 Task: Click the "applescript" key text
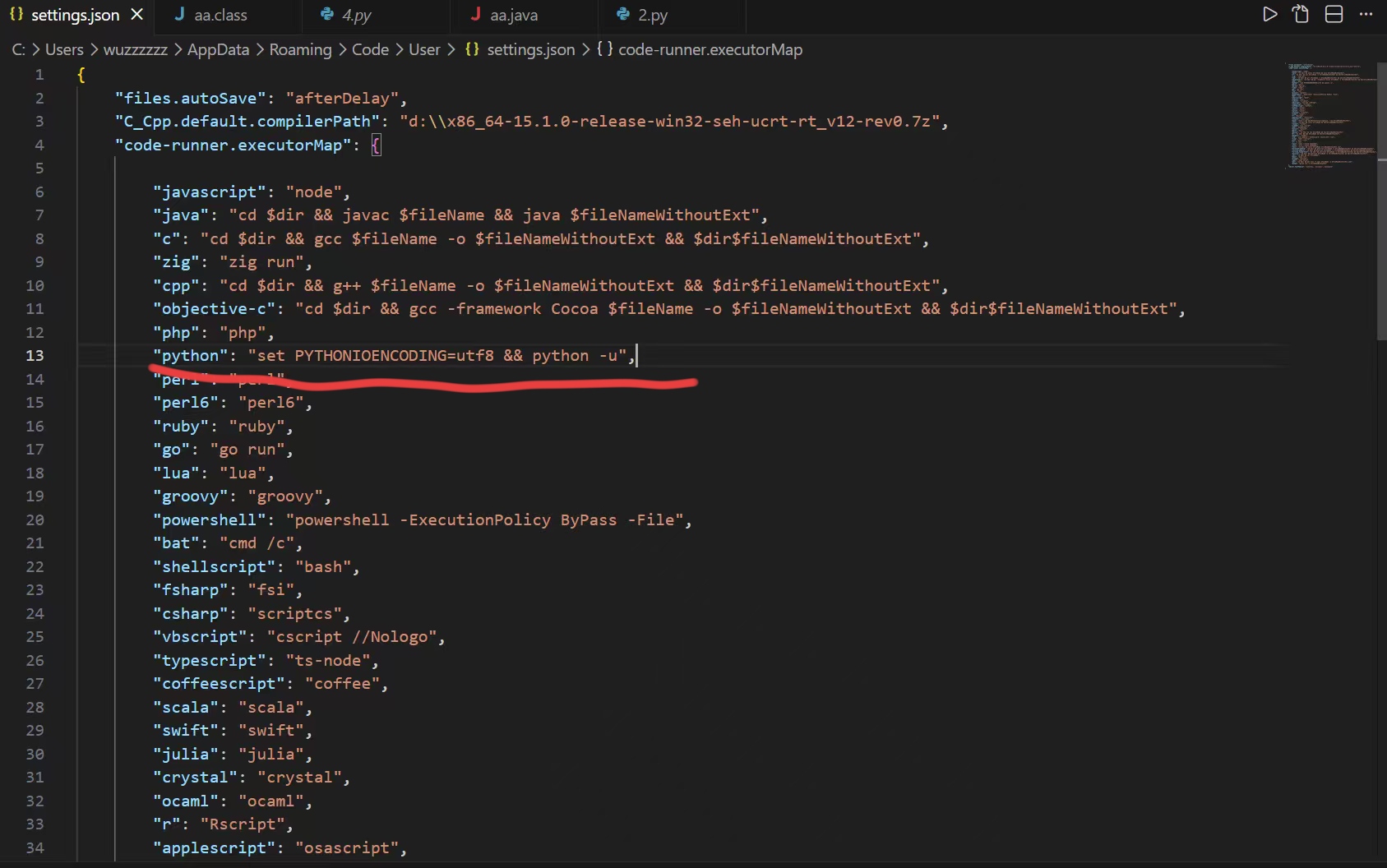click(215, 847)
